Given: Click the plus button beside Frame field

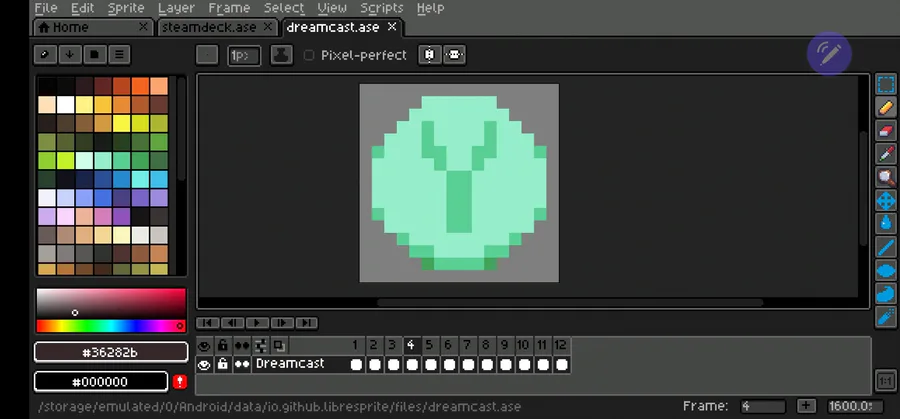Looking at the screenshot, I should click(x=806, y=406).
